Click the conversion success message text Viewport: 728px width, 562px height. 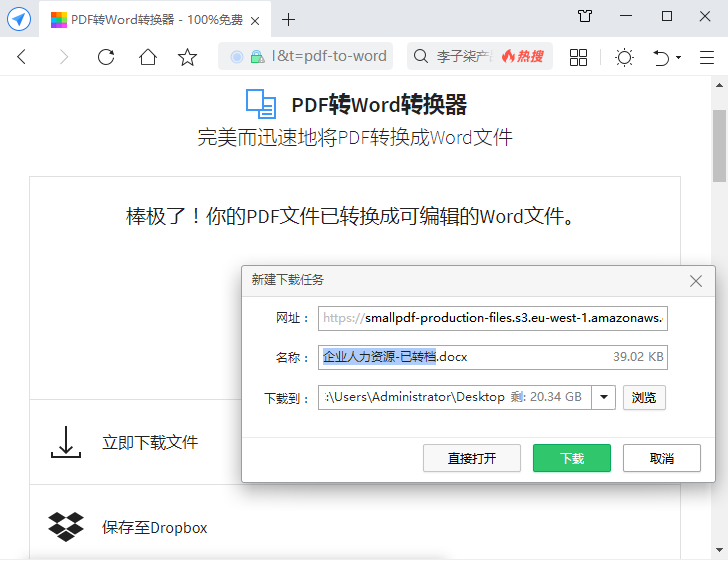[351, 216]
